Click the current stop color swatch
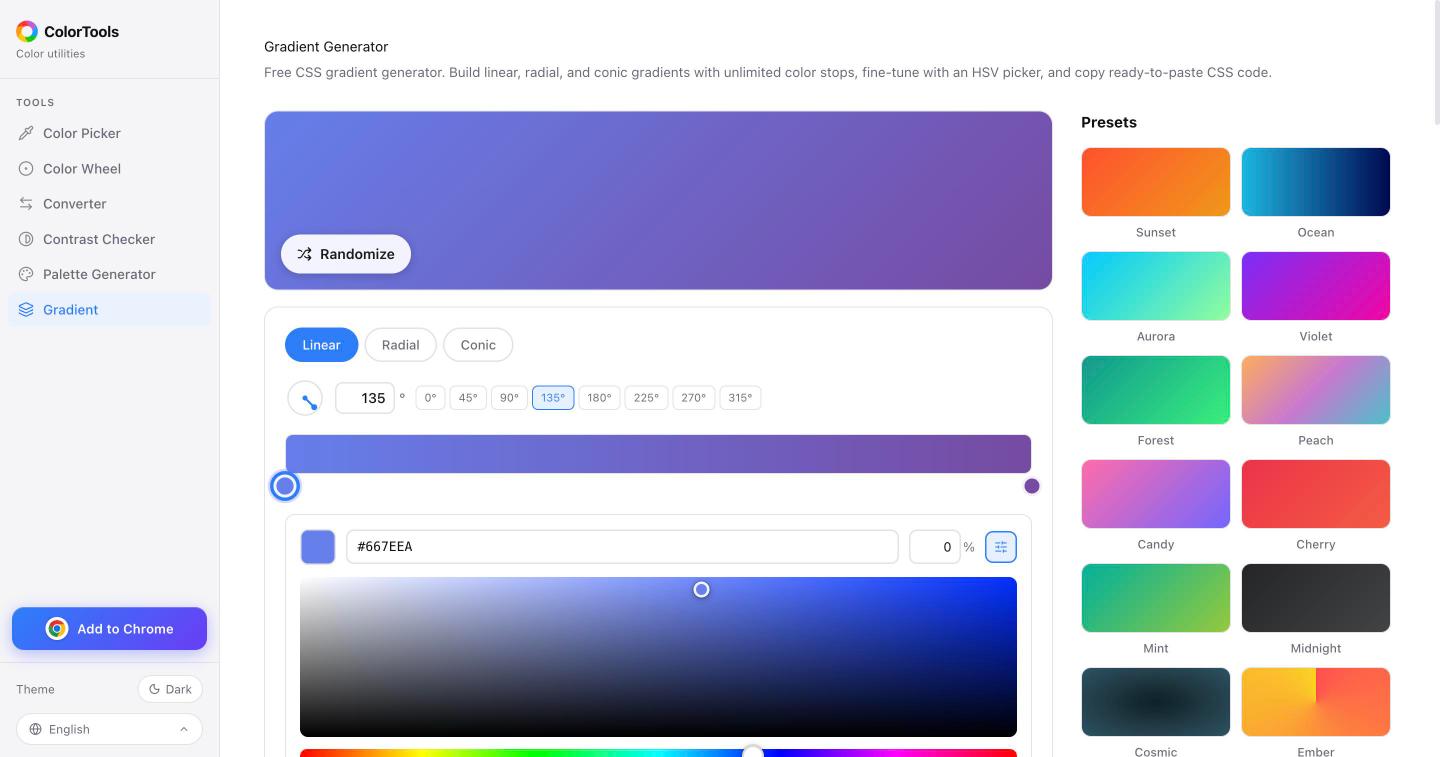The width and height of the screenshot is (1440, 757). (318, 547)
